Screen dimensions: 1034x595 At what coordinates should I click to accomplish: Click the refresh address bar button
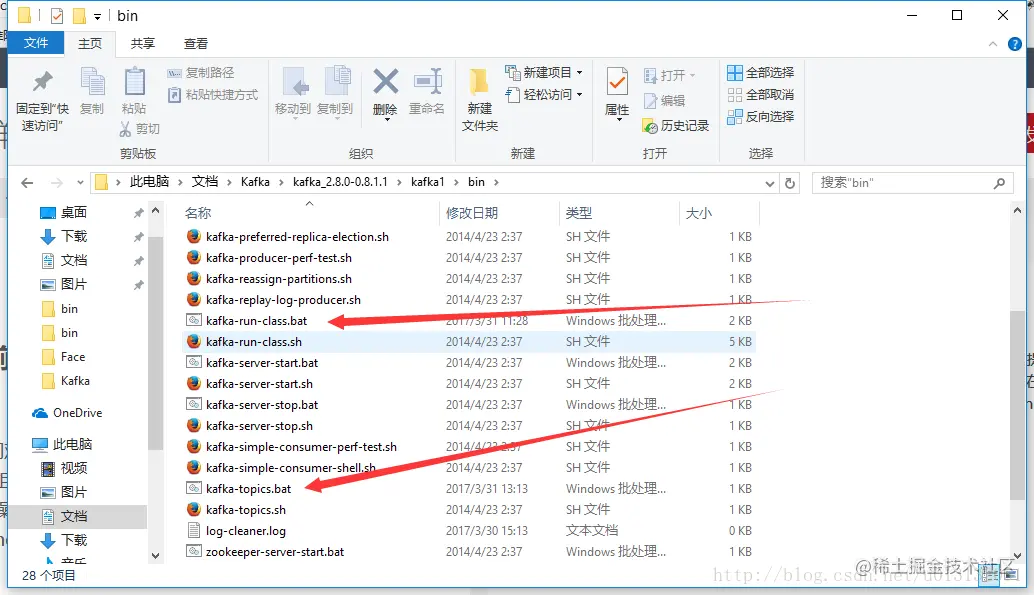click(790, 183)
